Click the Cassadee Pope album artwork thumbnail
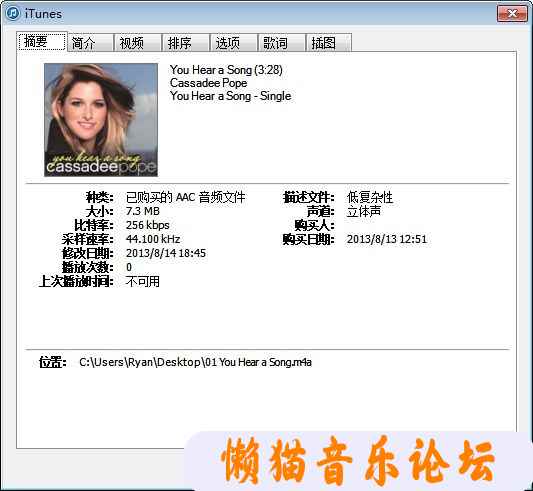The image size is (533, 491). (101, 120)
